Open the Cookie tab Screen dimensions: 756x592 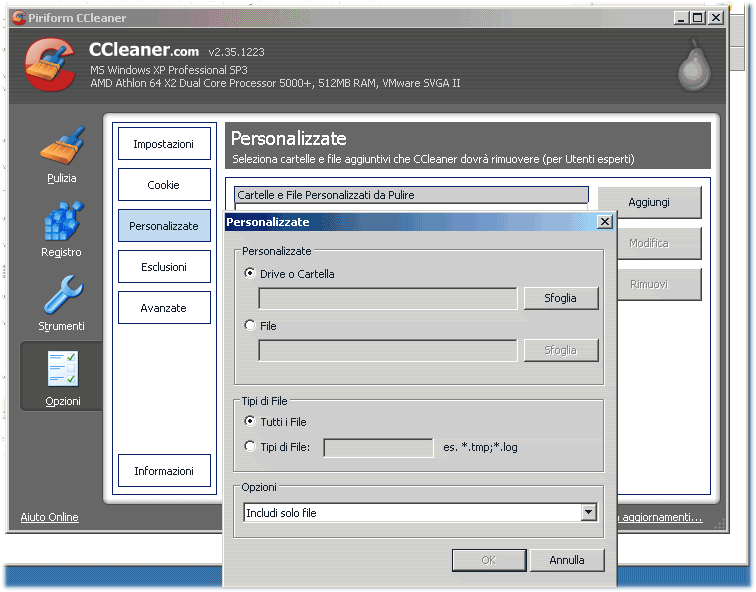click(x=164, y=185)
